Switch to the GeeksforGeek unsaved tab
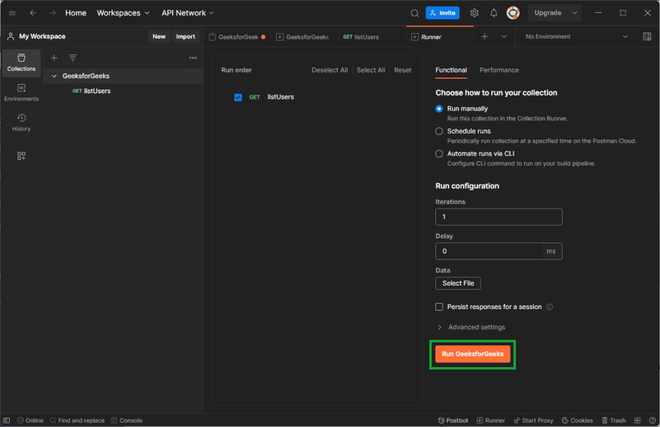The image size is (660, 427). [237, 37]
